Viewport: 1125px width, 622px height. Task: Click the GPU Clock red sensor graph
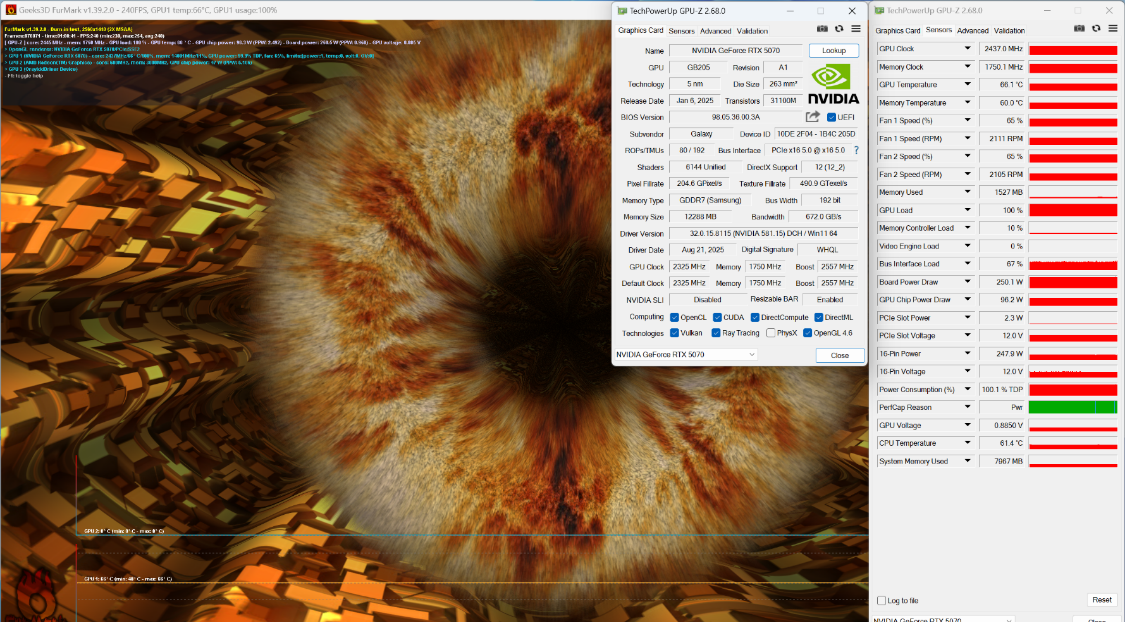click(x=1073, y=49)
